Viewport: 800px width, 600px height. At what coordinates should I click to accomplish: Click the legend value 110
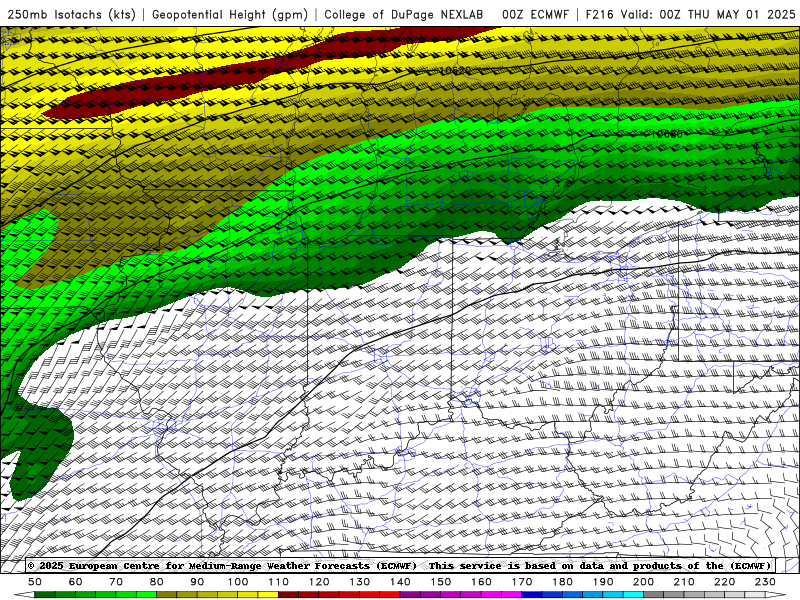(x=279, y=582)
